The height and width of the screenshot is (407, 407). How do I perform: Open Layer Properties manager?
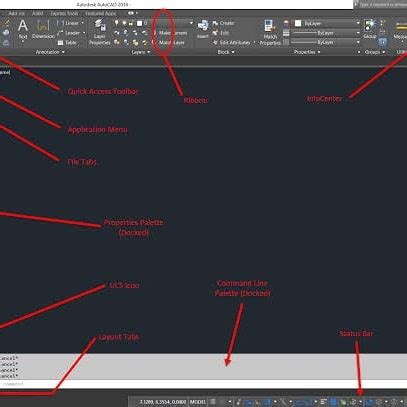(99, 32)
